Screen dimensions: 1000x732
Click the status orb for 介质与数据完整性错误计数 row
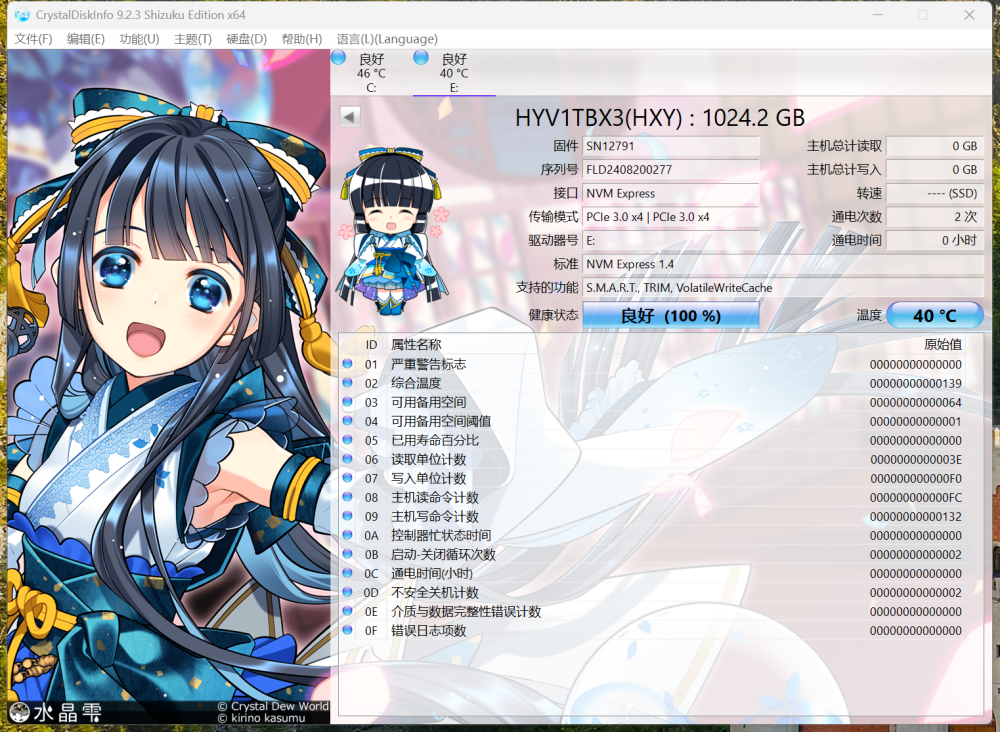coord(348,611)
